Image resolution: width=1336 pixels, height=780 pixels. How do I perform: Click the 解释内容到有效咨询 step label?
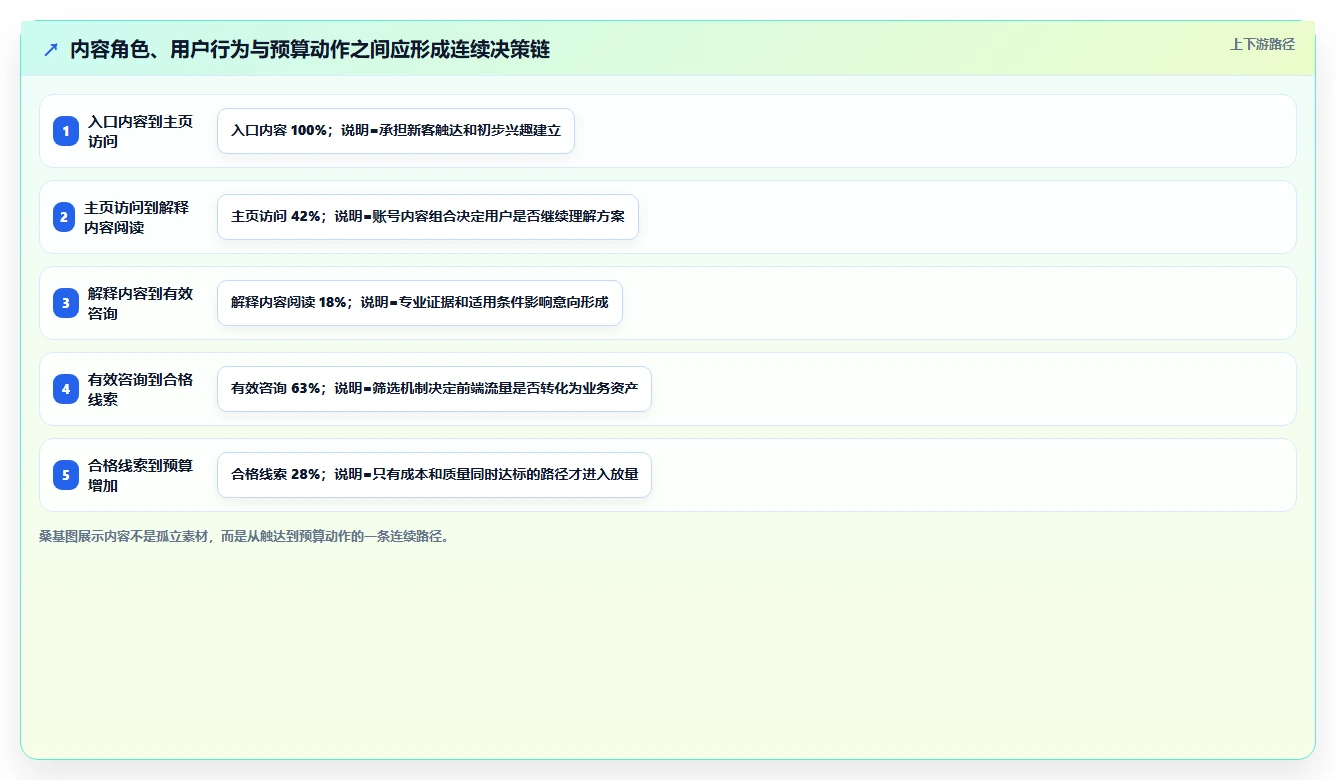(140, 303)
